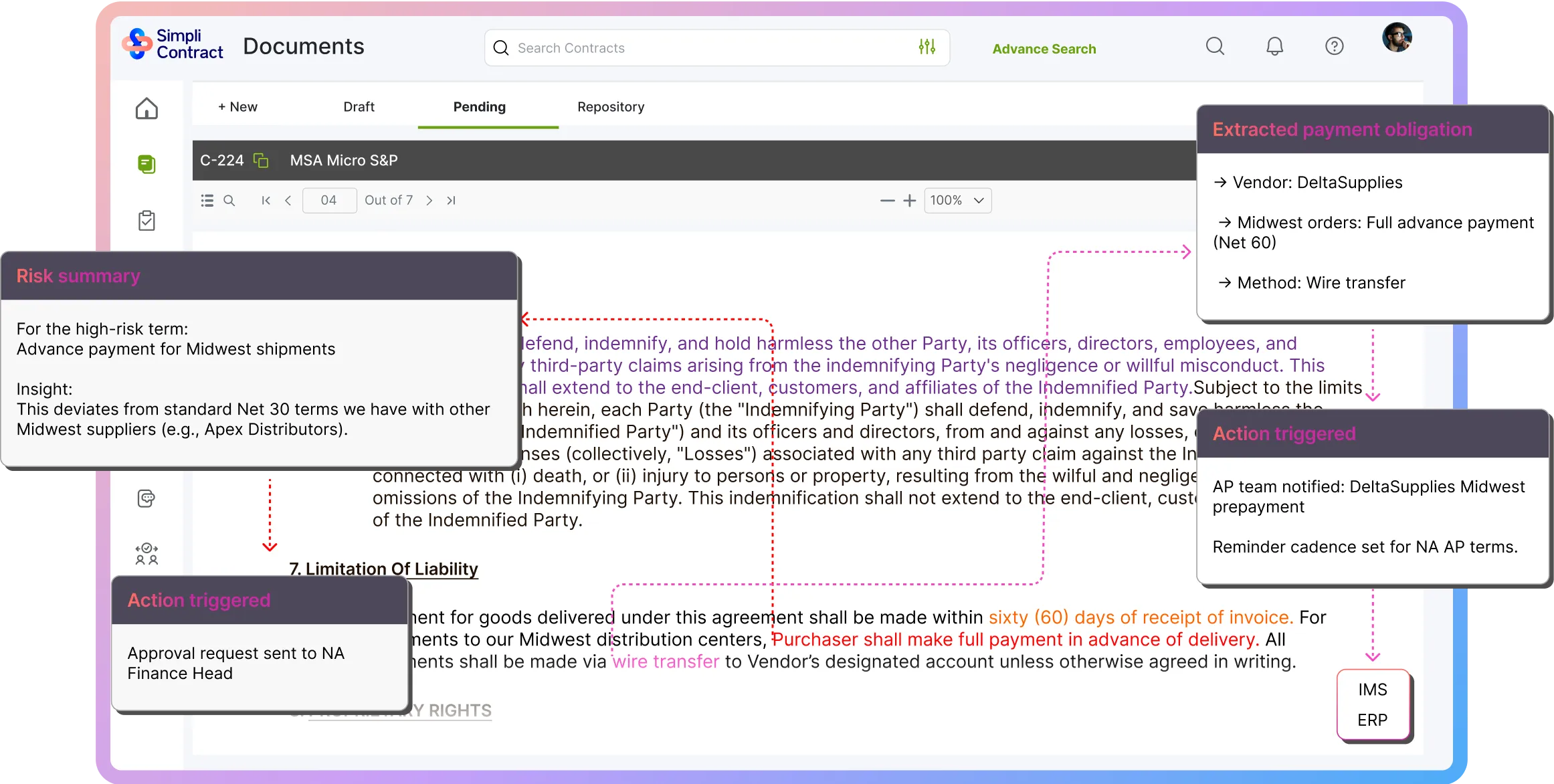Search within document magnifier icon
The height and width of the screenshot is (784, 1554).
pyautogui.click(x=229, y=200)
